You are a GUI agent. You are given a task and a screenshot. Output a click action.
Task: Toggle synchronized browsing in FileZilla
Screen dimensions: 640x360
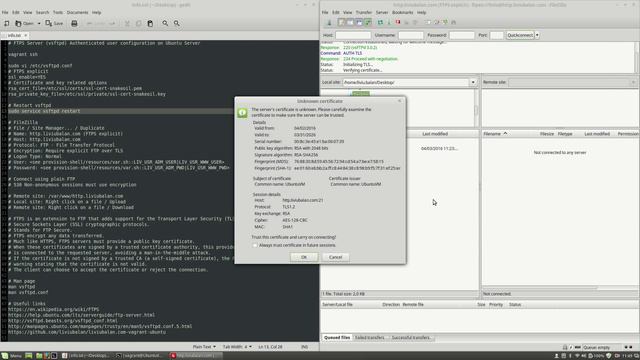445,22
